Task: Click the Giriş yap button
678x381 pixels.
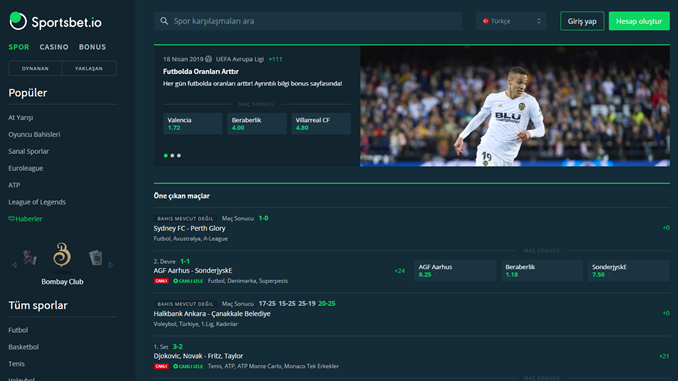Action: 582,21
